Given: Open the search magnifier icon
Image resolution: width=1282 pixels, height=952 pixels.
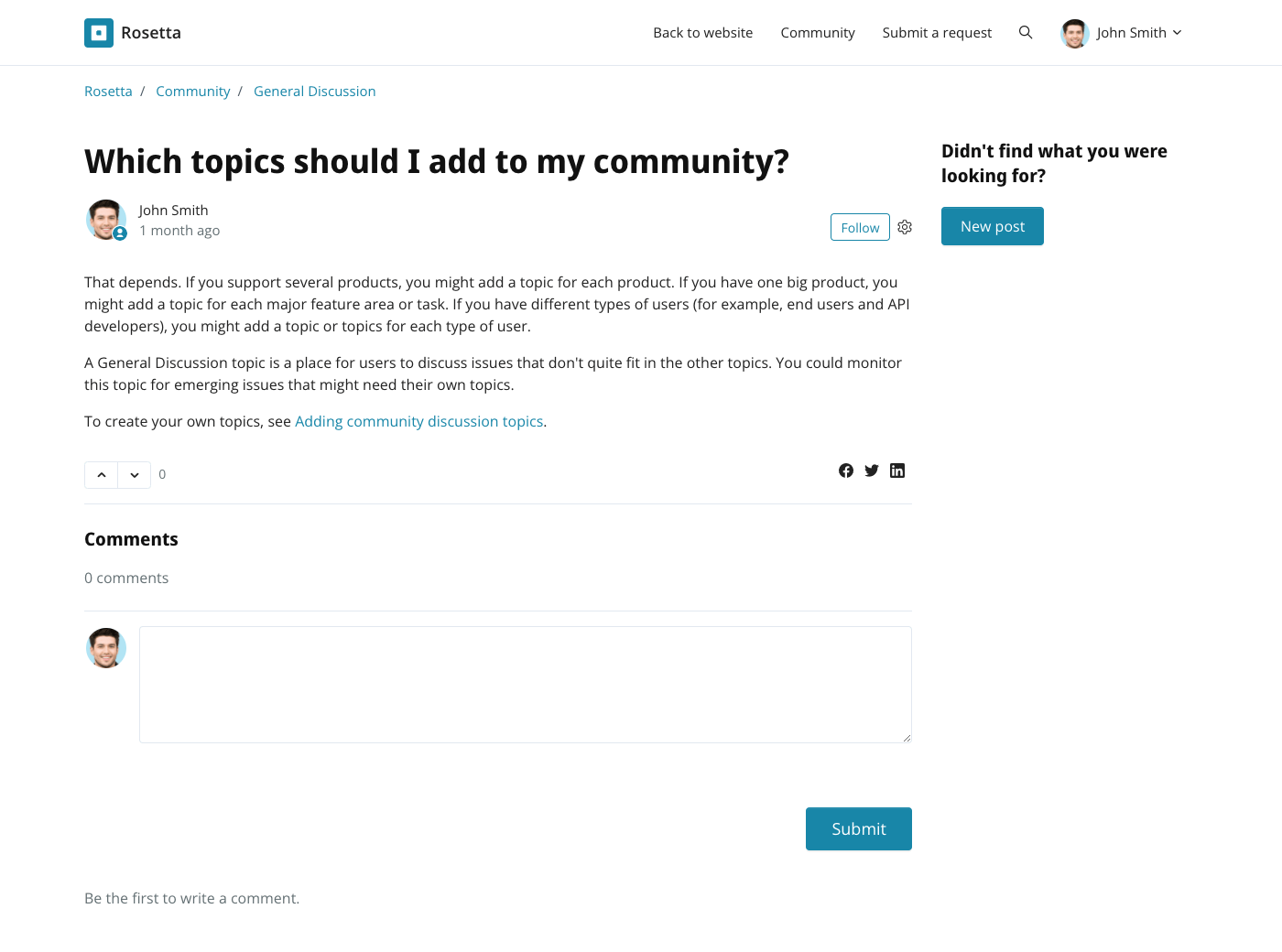Looking at the screenshot, I should point(1026,33).
